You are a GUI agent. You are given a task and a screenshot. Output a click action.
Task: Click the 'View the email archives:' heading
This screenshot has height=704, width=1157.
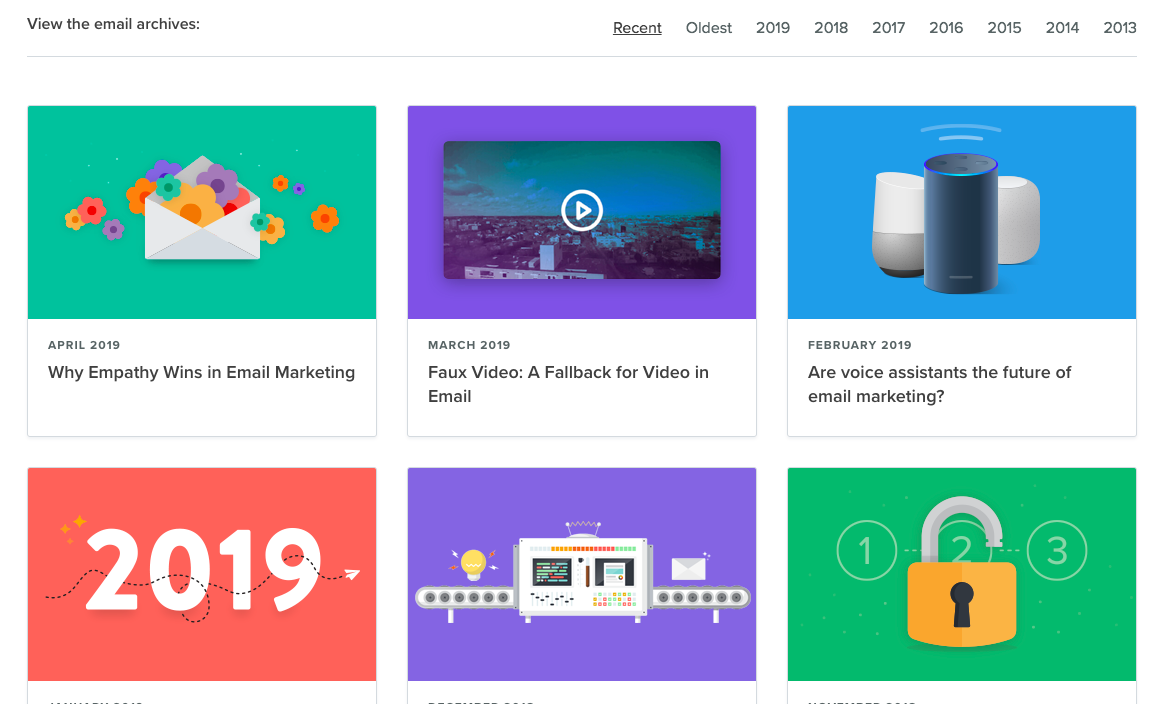click(x=114, y=24)
